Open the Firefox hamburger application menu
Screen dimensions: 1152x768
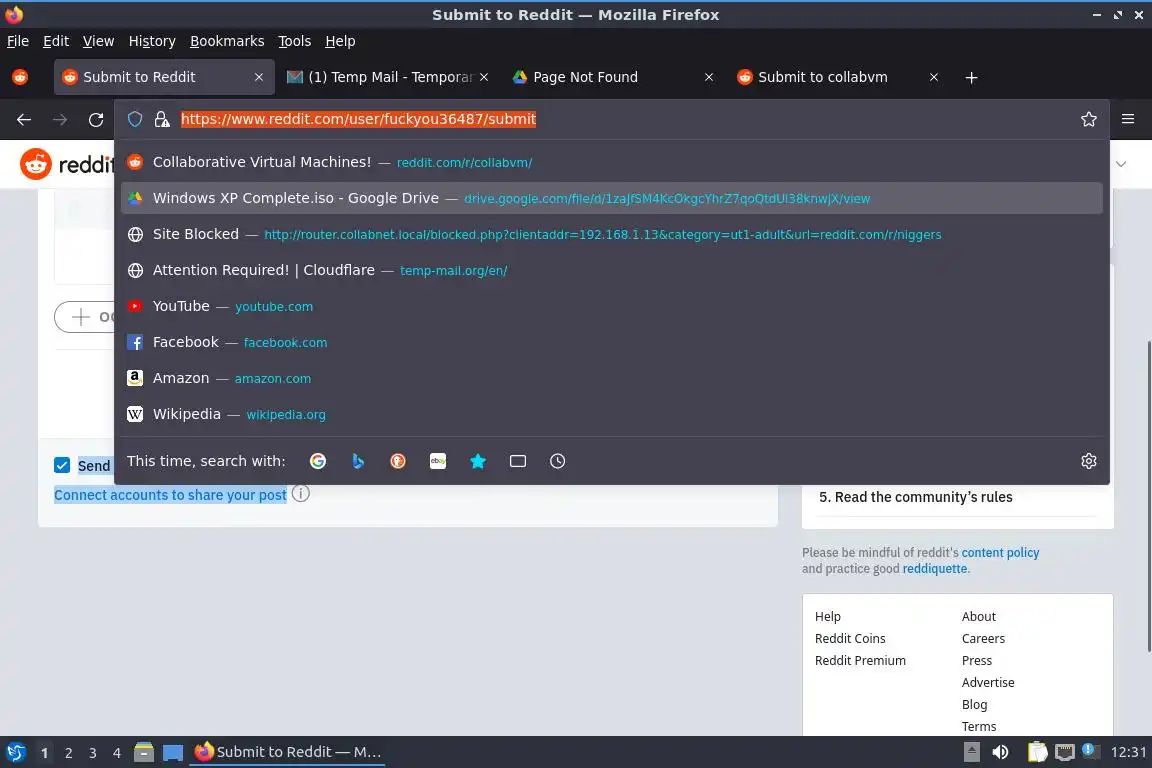click(1128, 119)
